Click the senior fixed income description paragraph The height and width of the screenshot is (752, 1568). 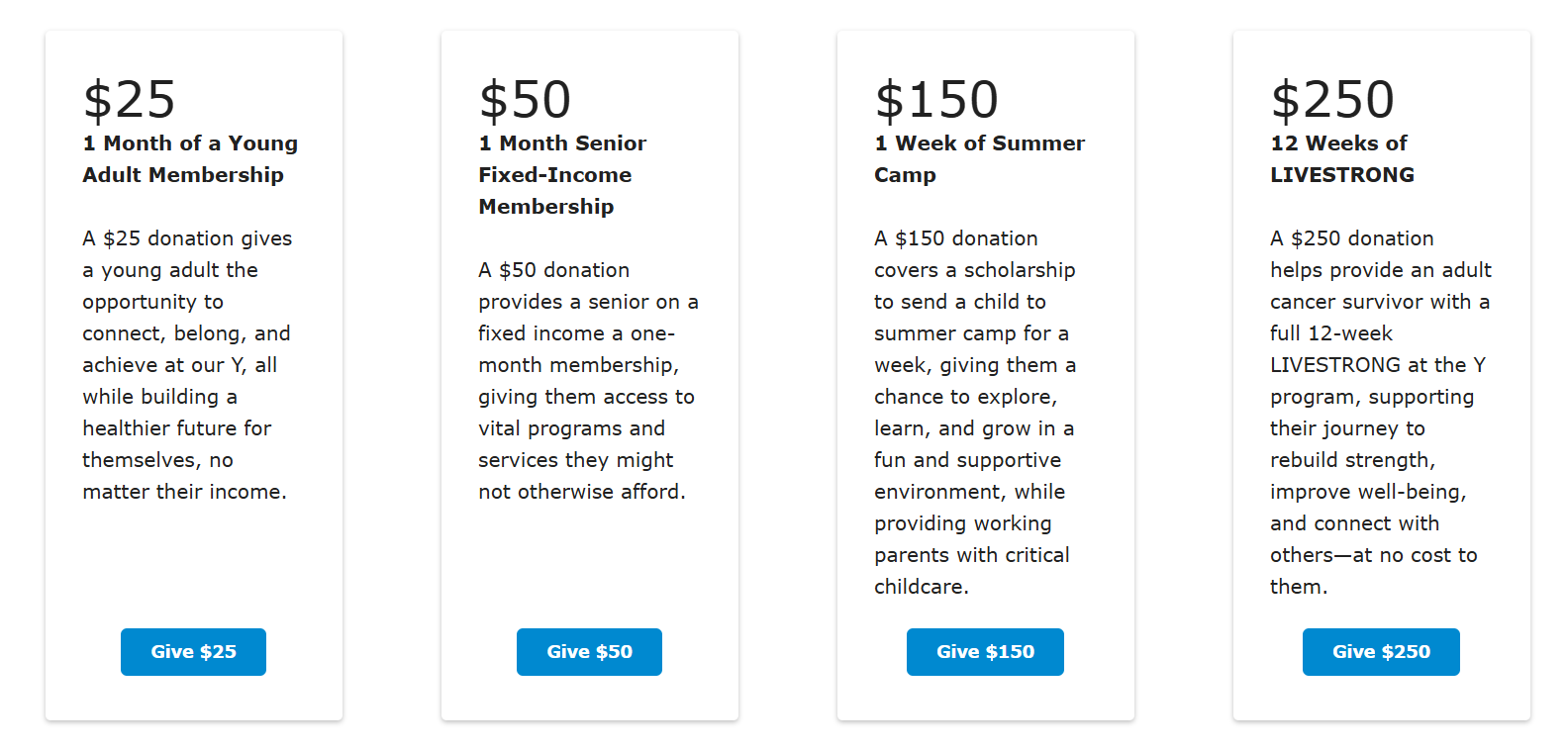[x=588, y=381]
